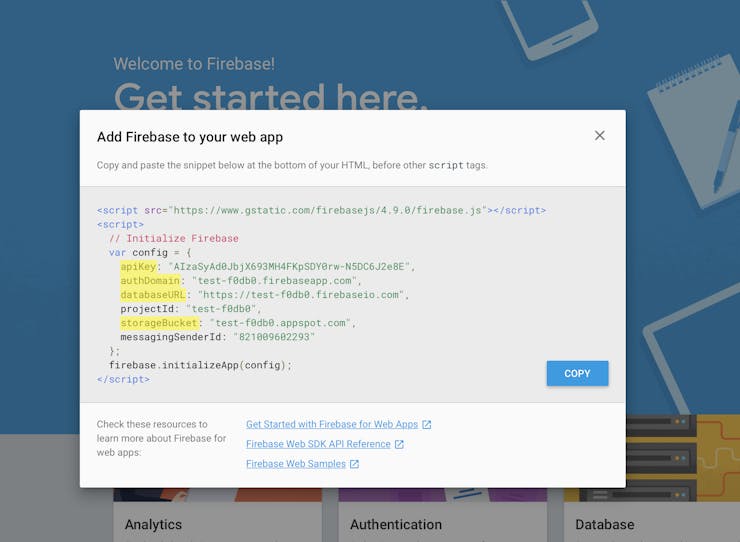The height and width of the screenshot is (542, 740).
Task: Click the storageBucket value appspot.com
Action: (x=280, y=323)
